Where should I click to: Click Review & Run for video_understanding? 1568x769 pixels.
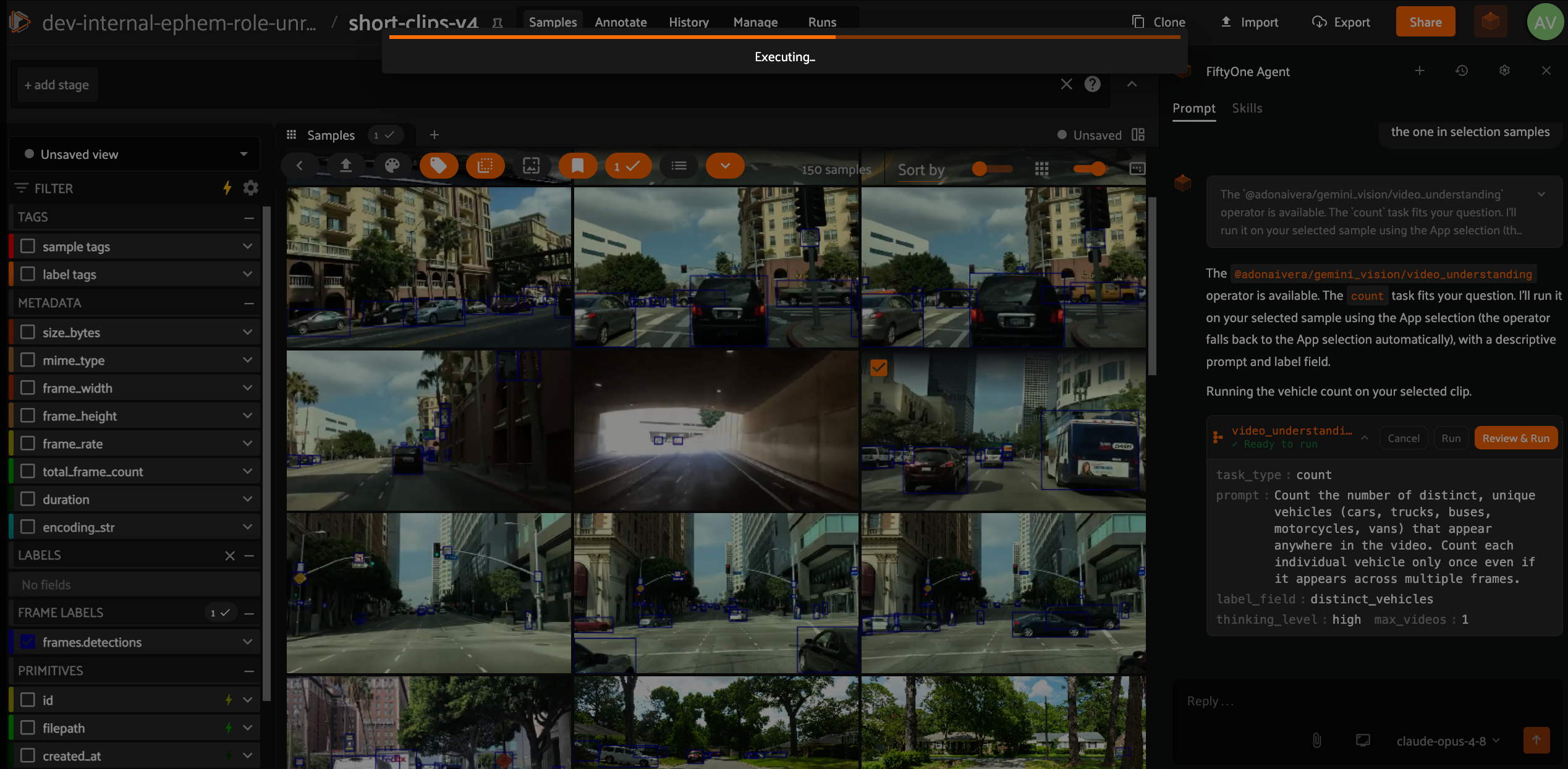pyautogui.click(x=1515, y=438)
